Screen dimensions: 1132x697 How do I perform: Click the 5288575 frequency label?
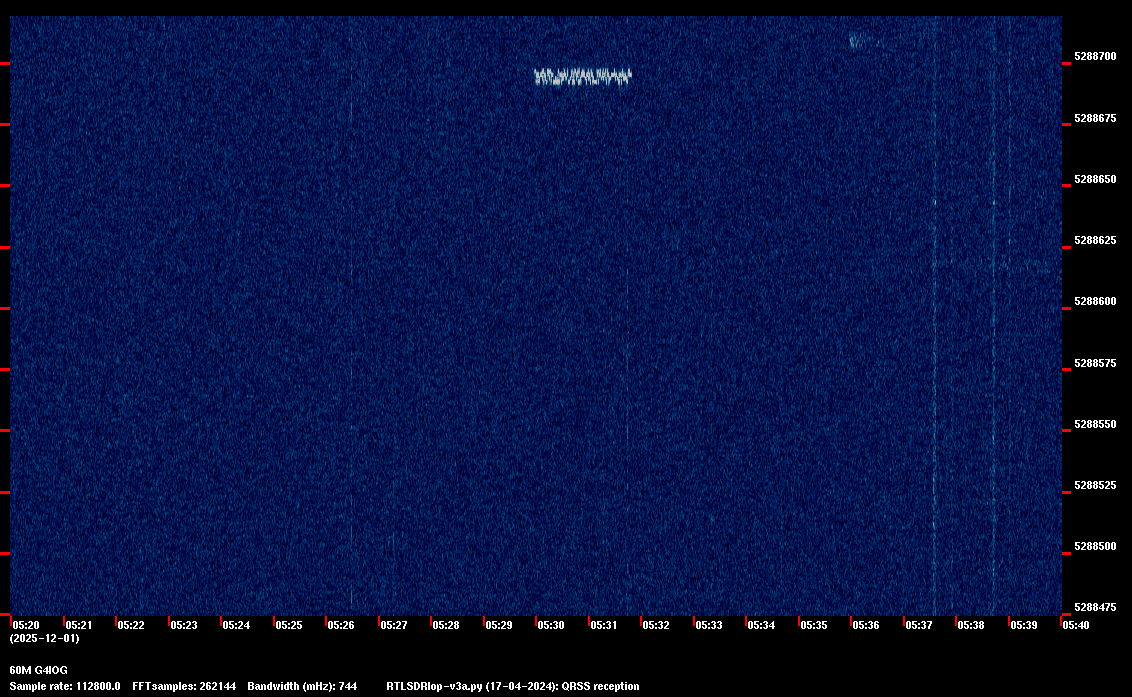click(1095, 363)
